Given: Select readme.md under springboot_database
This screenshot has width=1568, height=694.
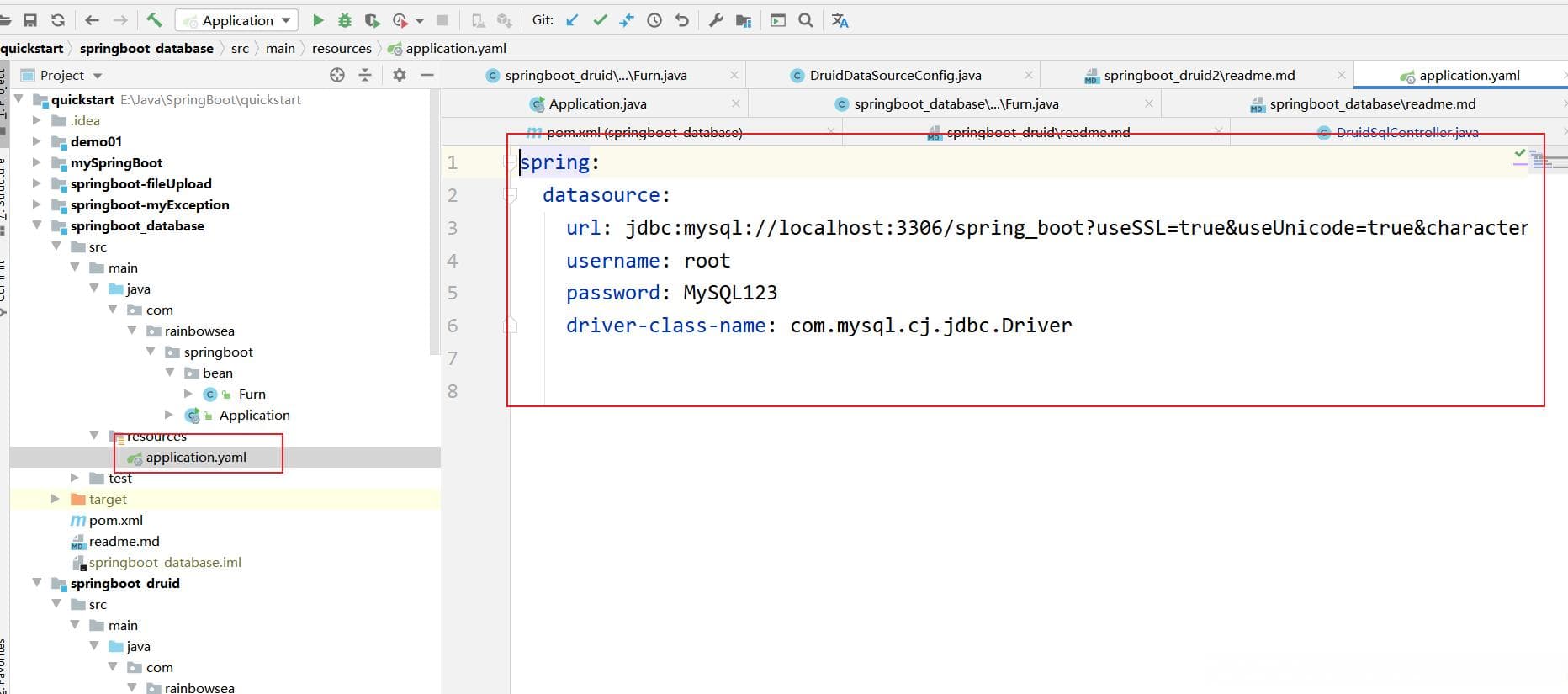Looking at the screenshot, I should pos(124,541).
